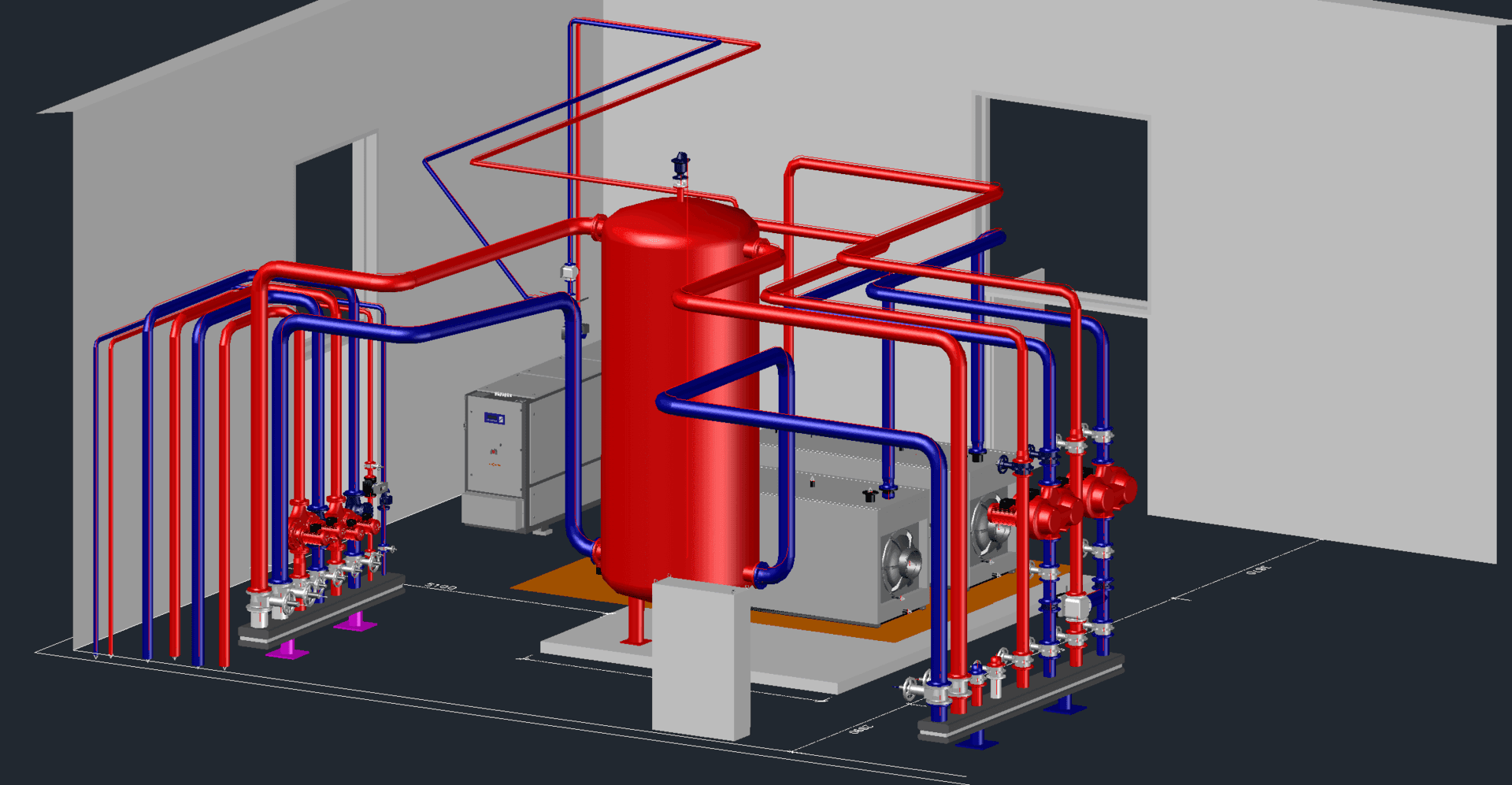1512x785 pixels.
Task: Pick the small gray sensor box on the thin riser
Action: [568, 272]
